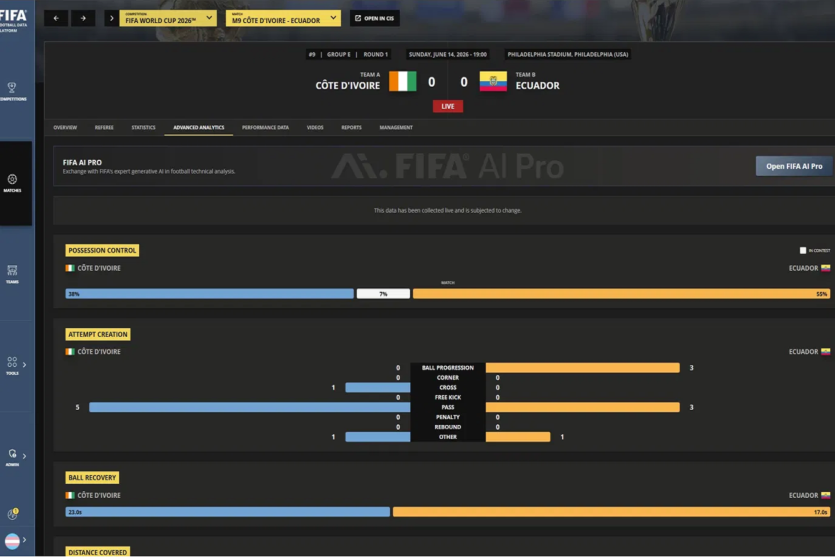Click the Ecuador flag in scoreboard
Image resolution: width=835 pixels, height=557 pixels.
[x=493, y=81]
